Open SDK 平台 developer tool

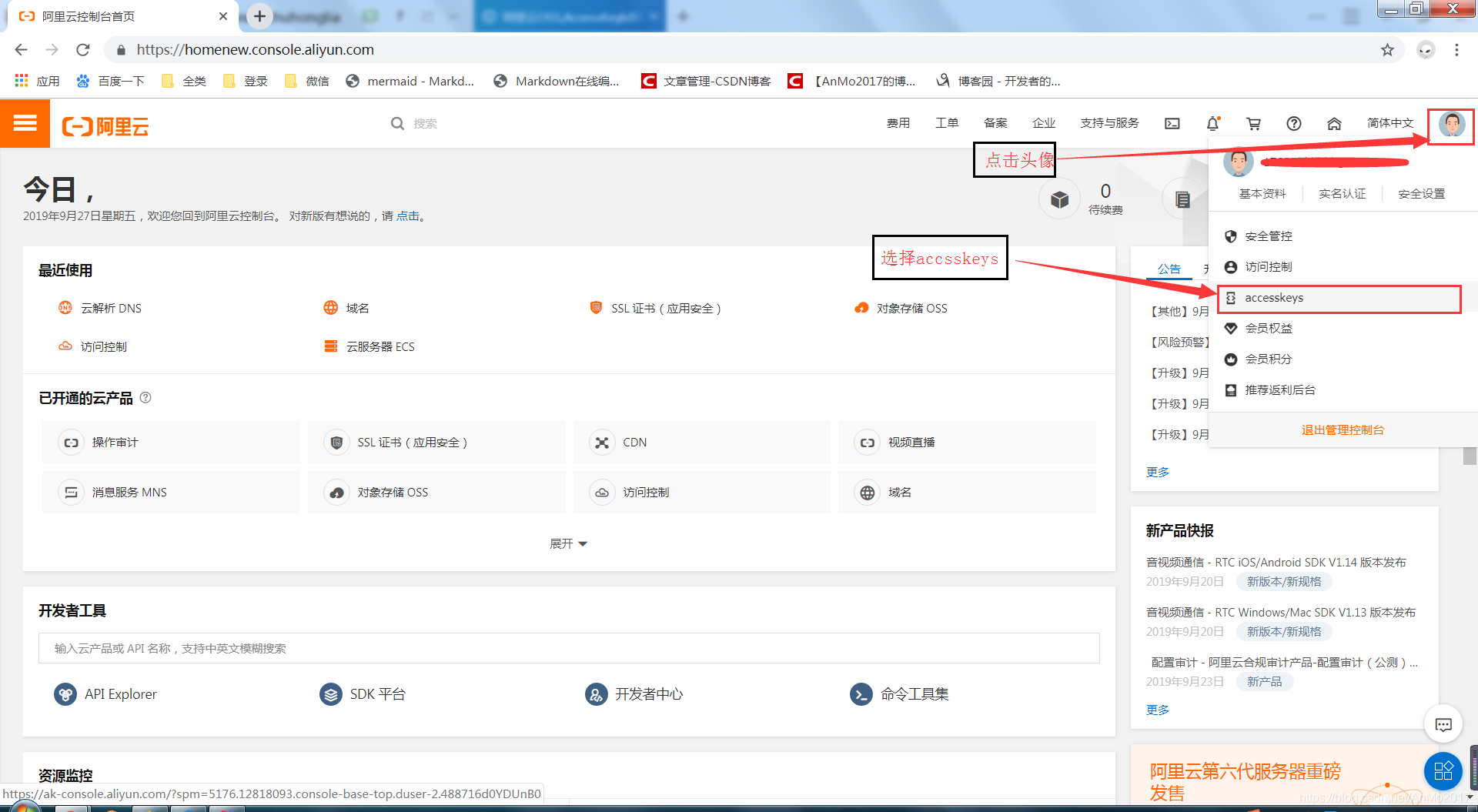[363, 694]
